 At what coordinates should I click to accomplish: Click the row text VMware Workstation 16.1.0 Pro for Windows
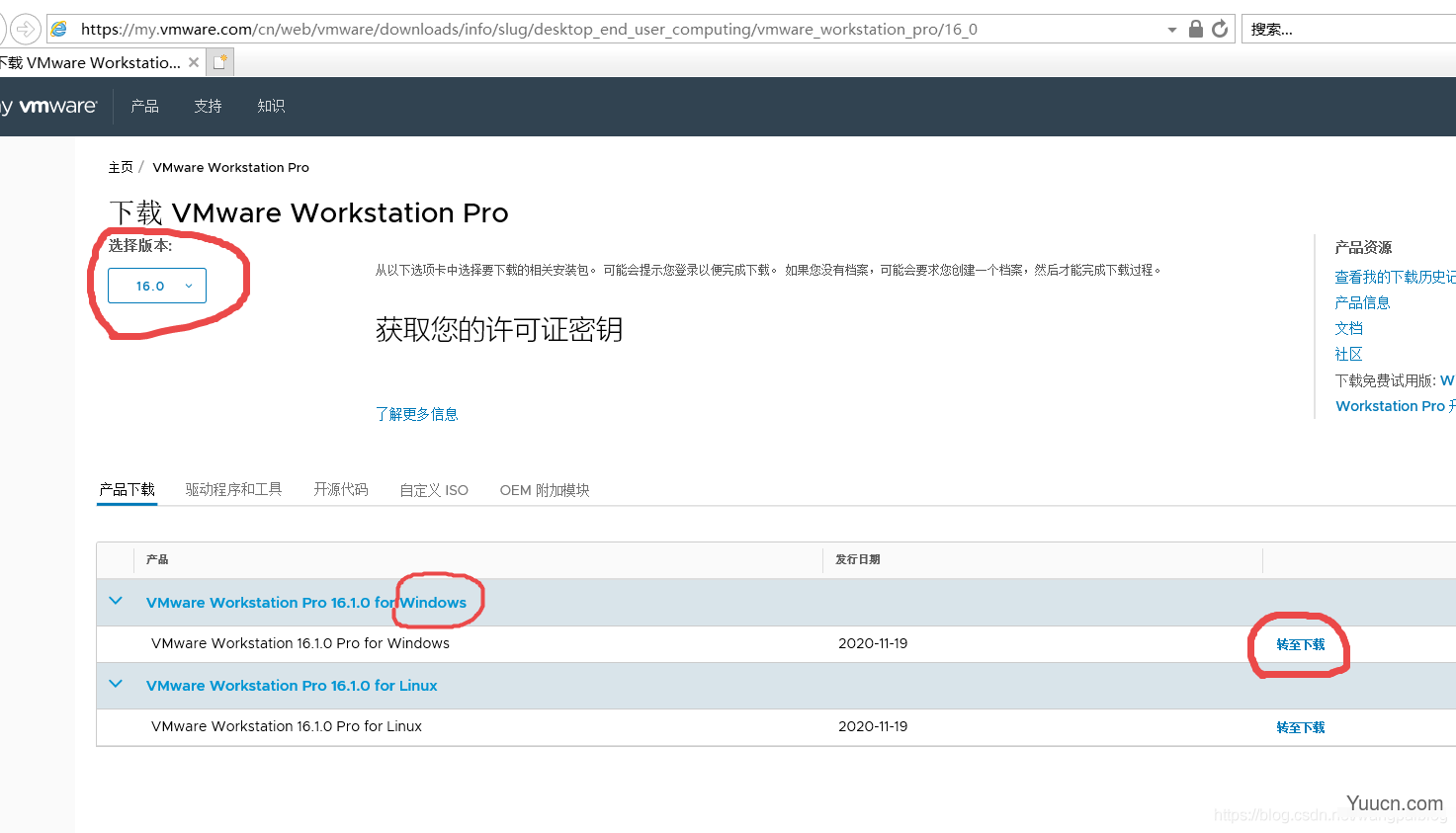click(300, 643)
